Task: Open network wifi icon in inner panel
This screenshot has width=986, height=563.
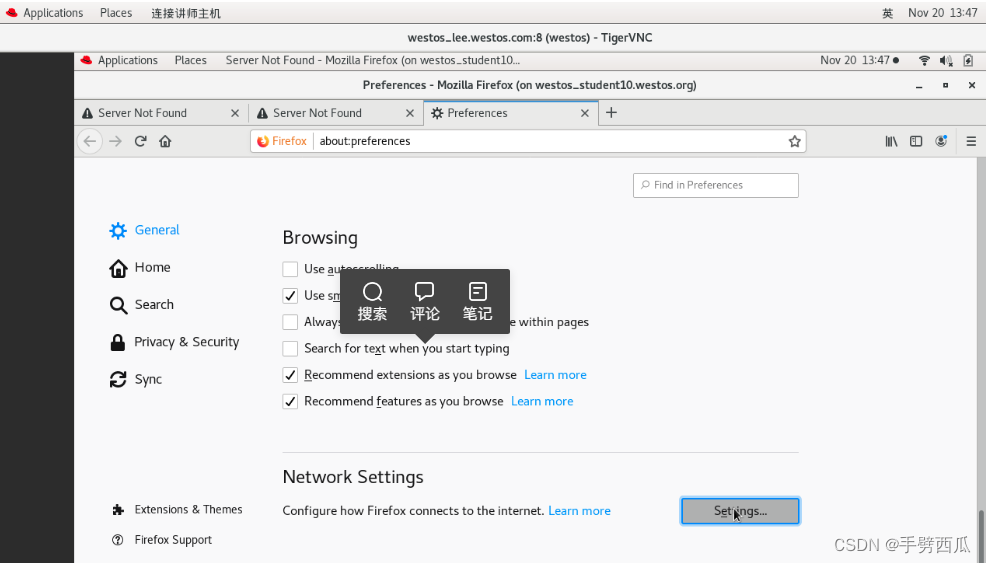Action: tap(924, 60)
